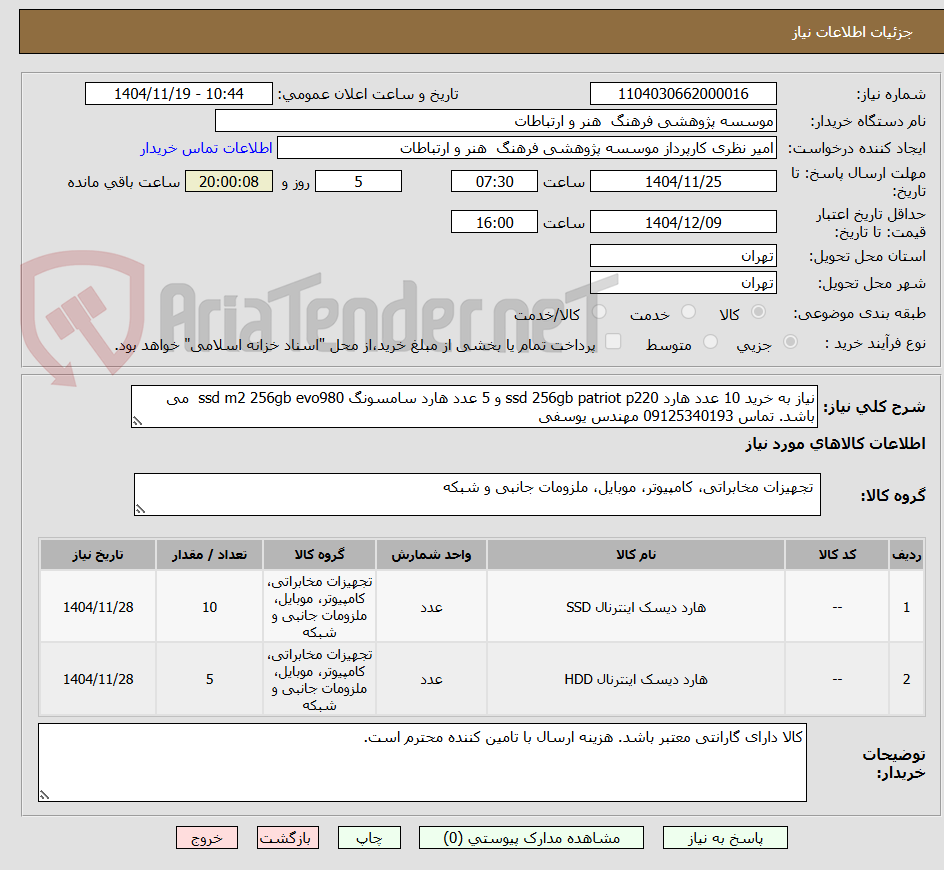Click row number 1 cell
The image size is (944, 870).
906,607
